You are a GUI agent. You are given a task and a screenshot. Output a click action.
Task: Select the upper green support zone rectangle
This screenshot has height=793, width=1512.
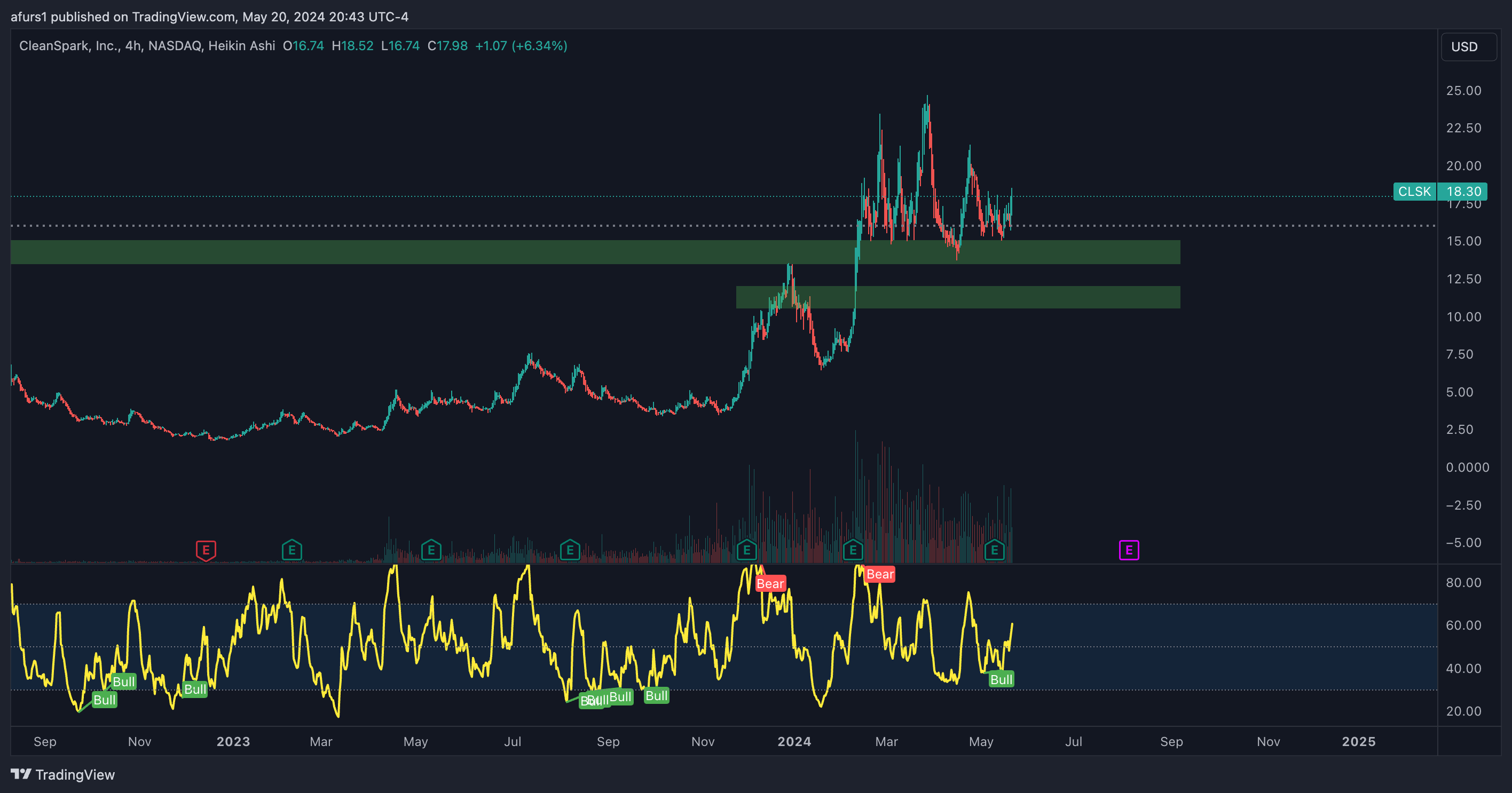[595, 252]
